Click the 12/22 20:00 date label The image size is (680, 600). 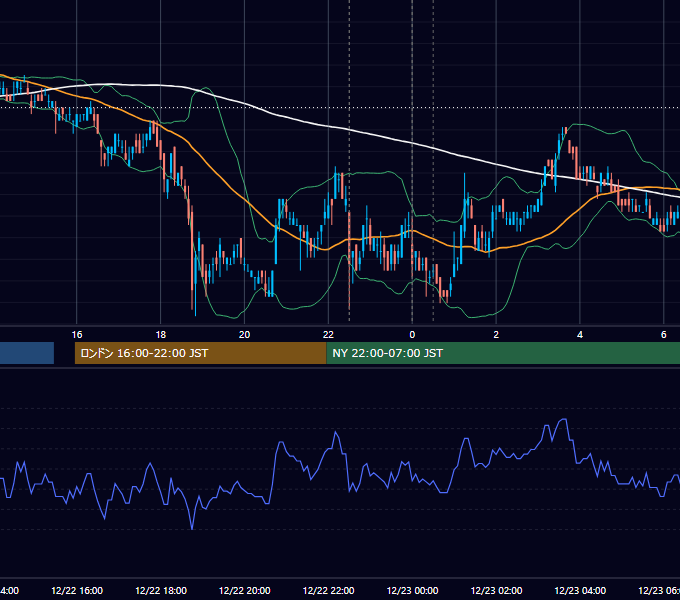coord(245,590)
